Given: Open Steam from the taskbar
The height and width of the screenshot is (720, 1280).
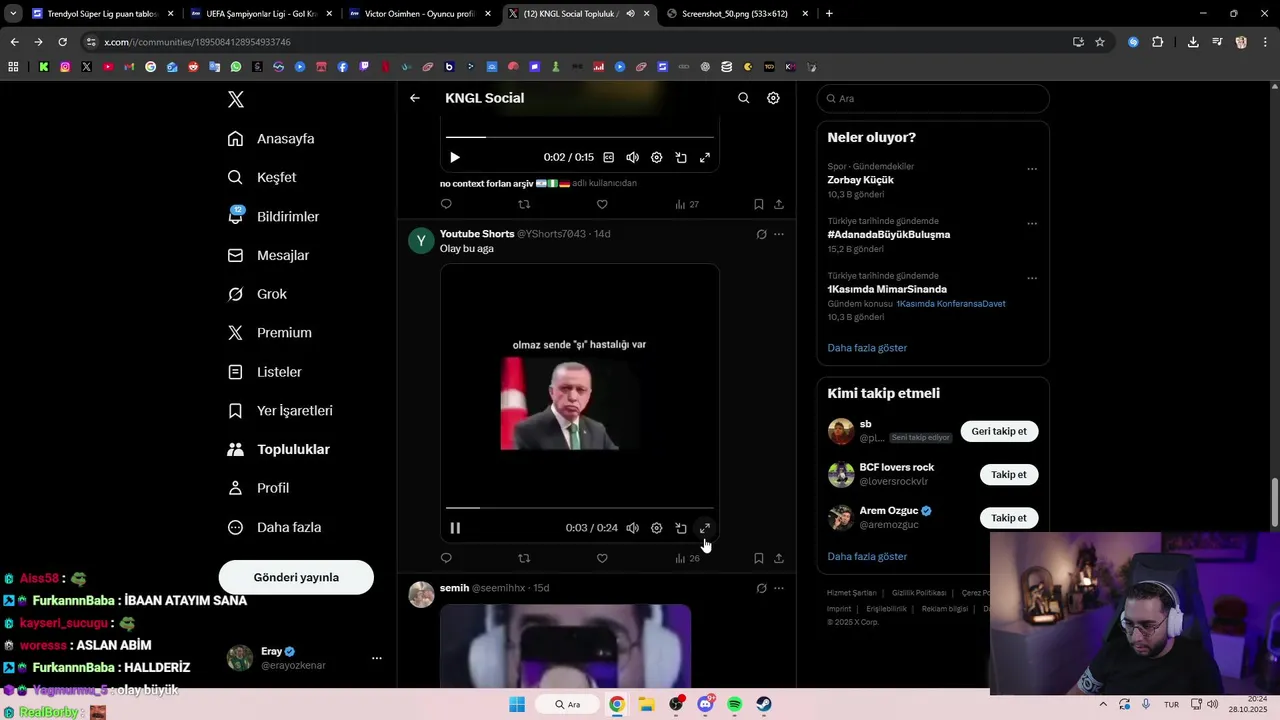Looking at the screenshot, I should tap(764, 704).
